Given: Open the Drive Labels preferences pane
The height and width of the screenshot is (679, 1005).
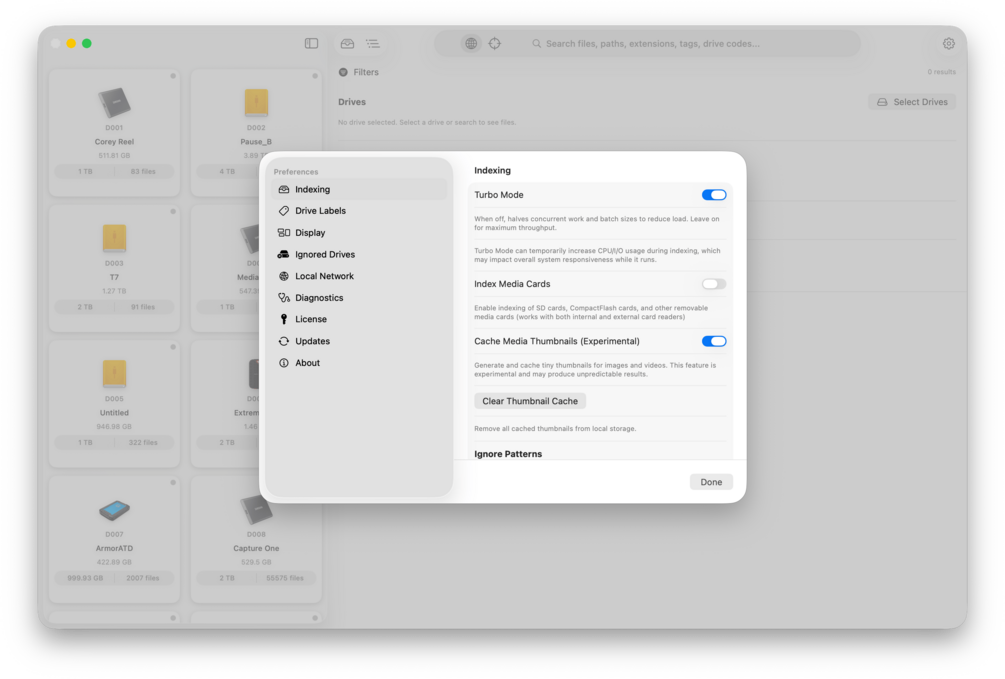Looking at the screenshot, I should coord(359,211).
